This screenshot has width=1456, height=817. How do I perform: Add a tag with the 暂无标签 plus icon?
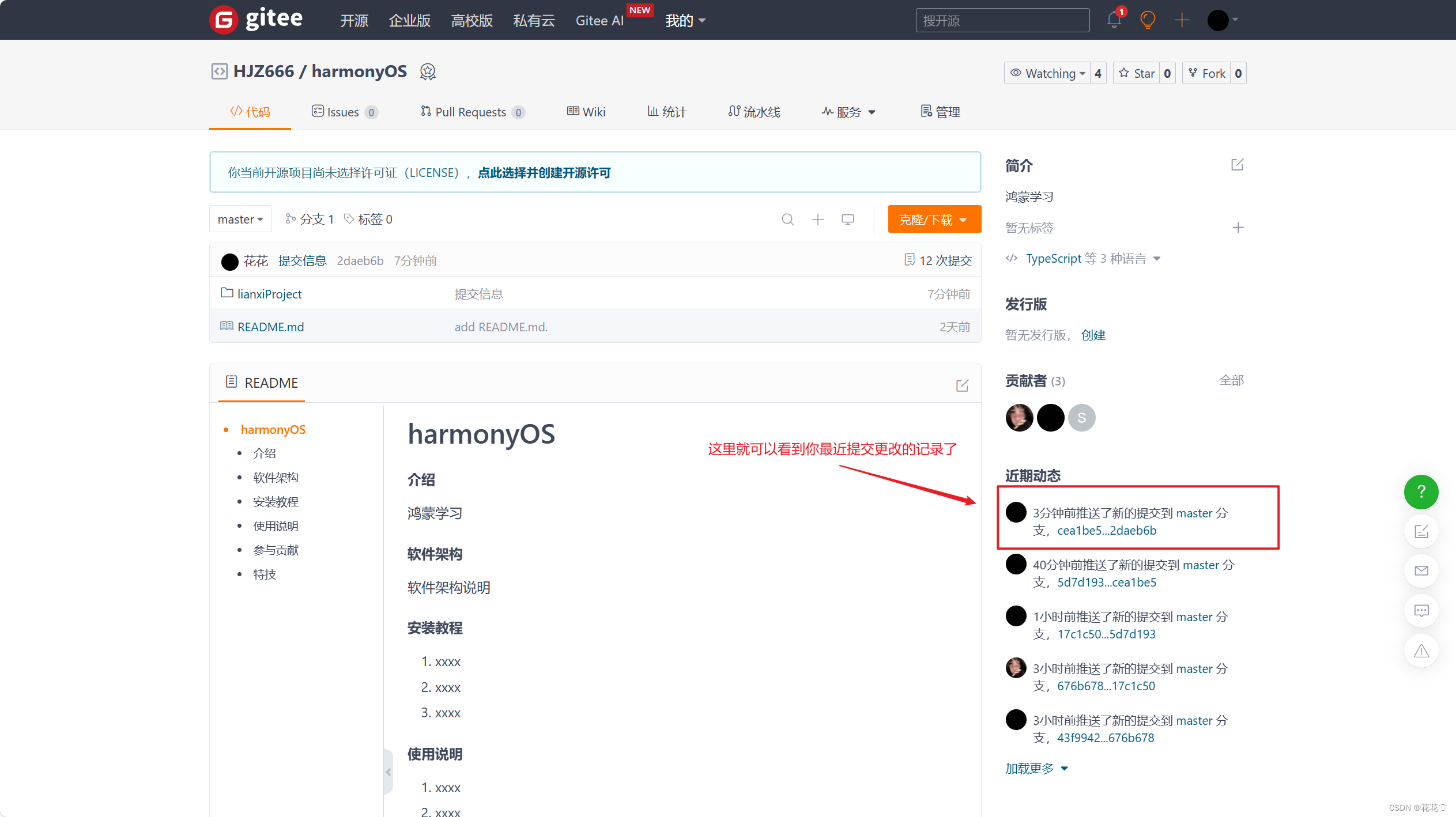(1238, 228)
